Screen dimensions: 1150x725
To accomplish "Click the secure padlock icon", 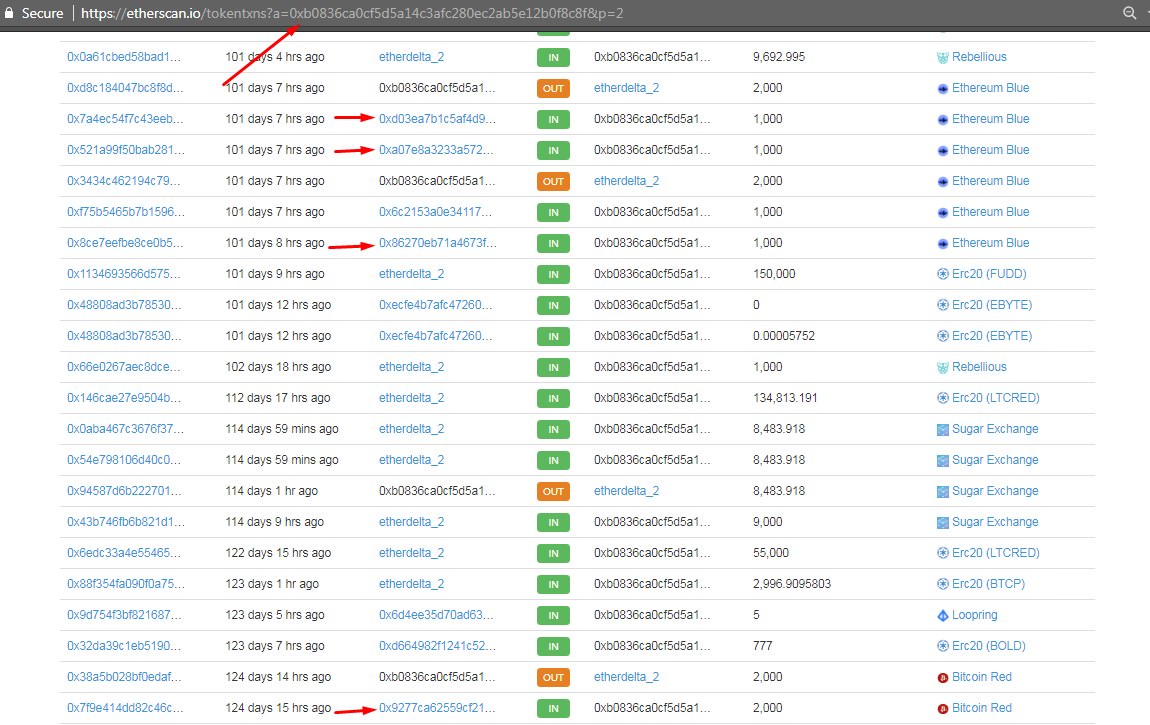I will coord(9,12).
